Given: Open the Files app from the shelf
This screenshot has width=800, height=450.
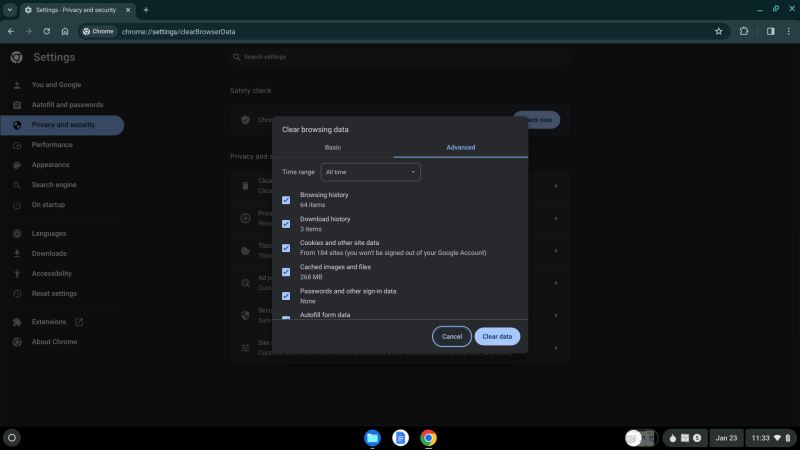Looking at the screenshot, I should click(372, 438).
